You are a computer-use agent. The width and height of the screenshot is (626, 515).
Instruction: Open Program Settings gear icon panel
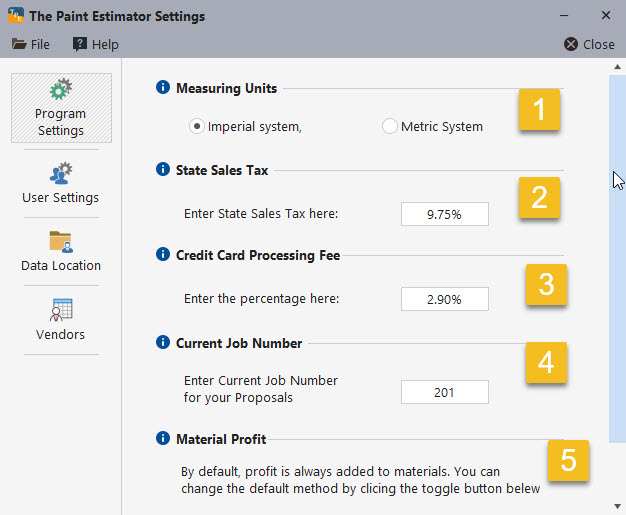tap(60, 108)
